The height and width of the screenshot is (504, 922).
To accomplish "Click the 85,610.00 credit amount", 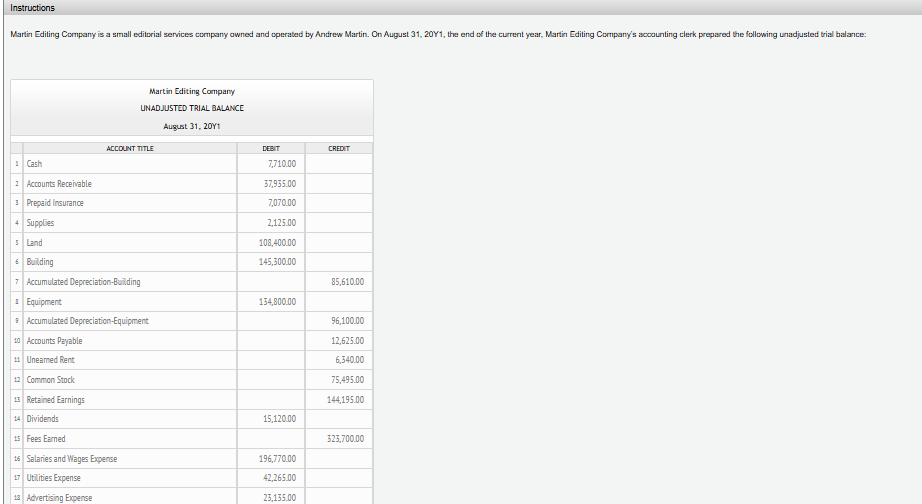I will tap(348, 282).
